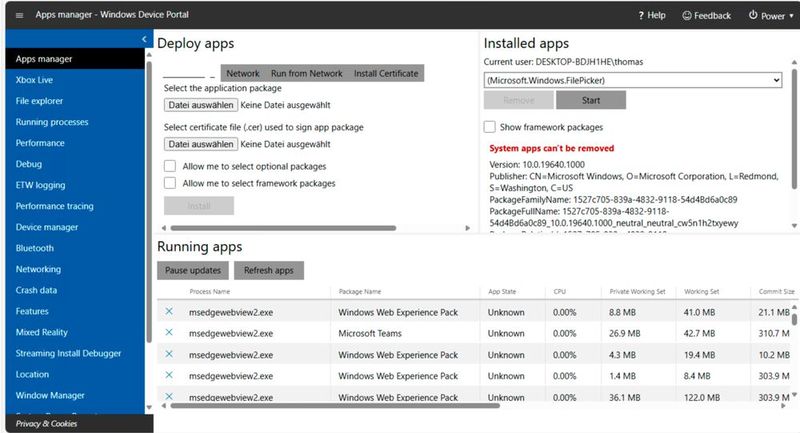Sort by the Working Set column header

click(702, 292)
